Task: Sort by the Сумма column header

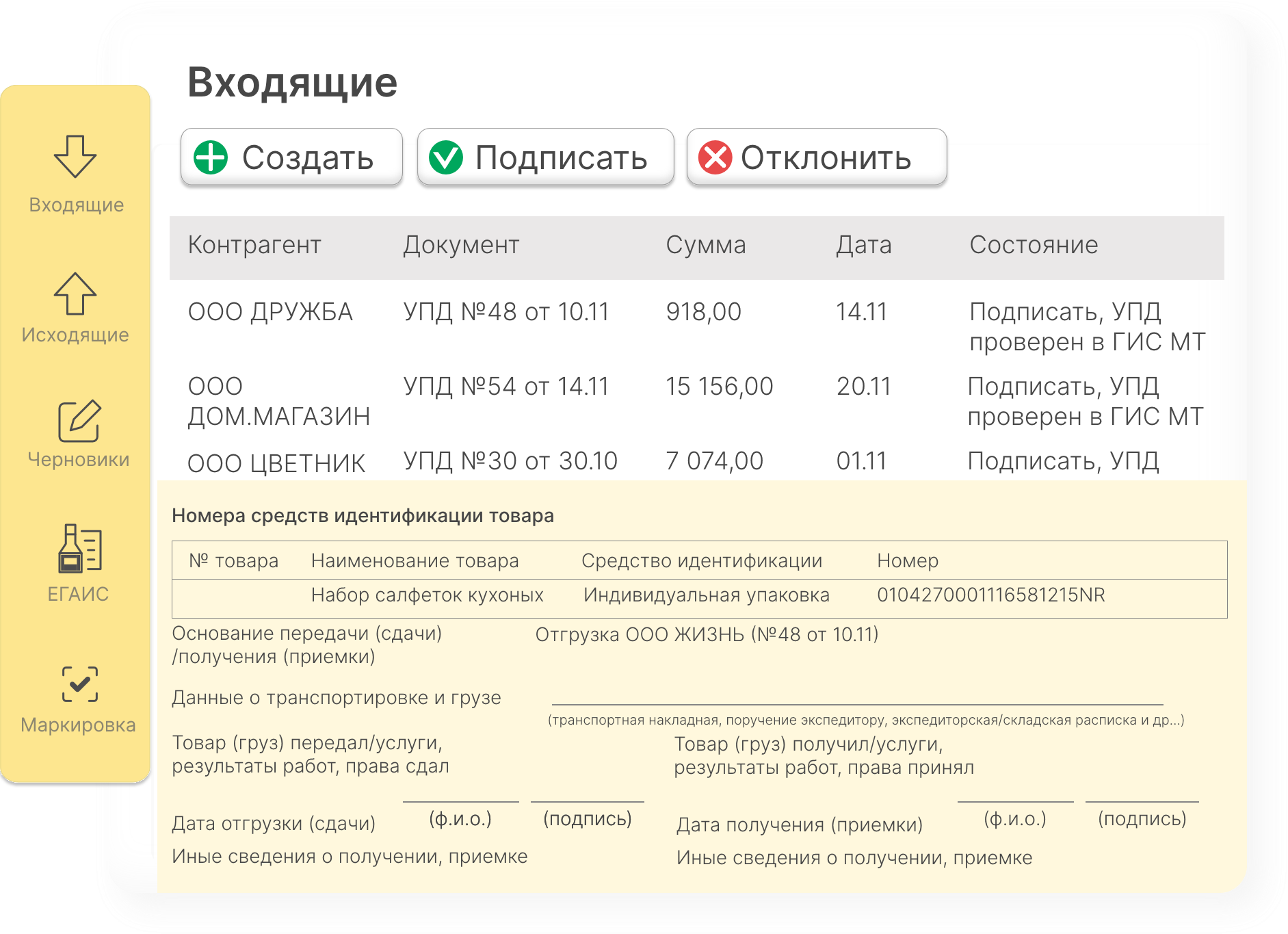Action: [x=705, y=245]
